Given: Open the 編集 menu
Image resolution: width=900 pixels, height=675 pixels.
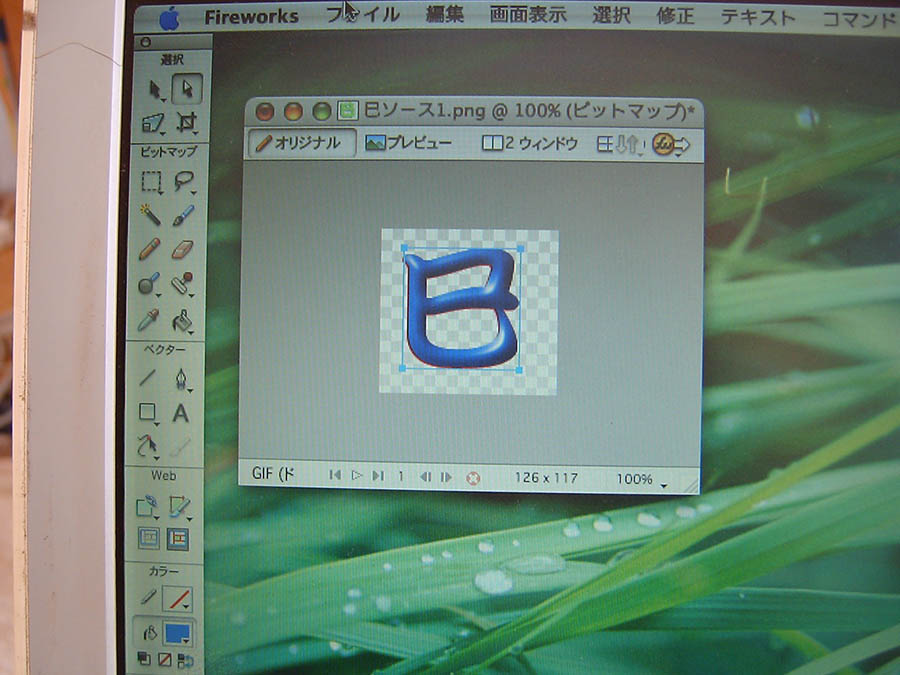Looking at the screenshot, I should click(444, 15).
